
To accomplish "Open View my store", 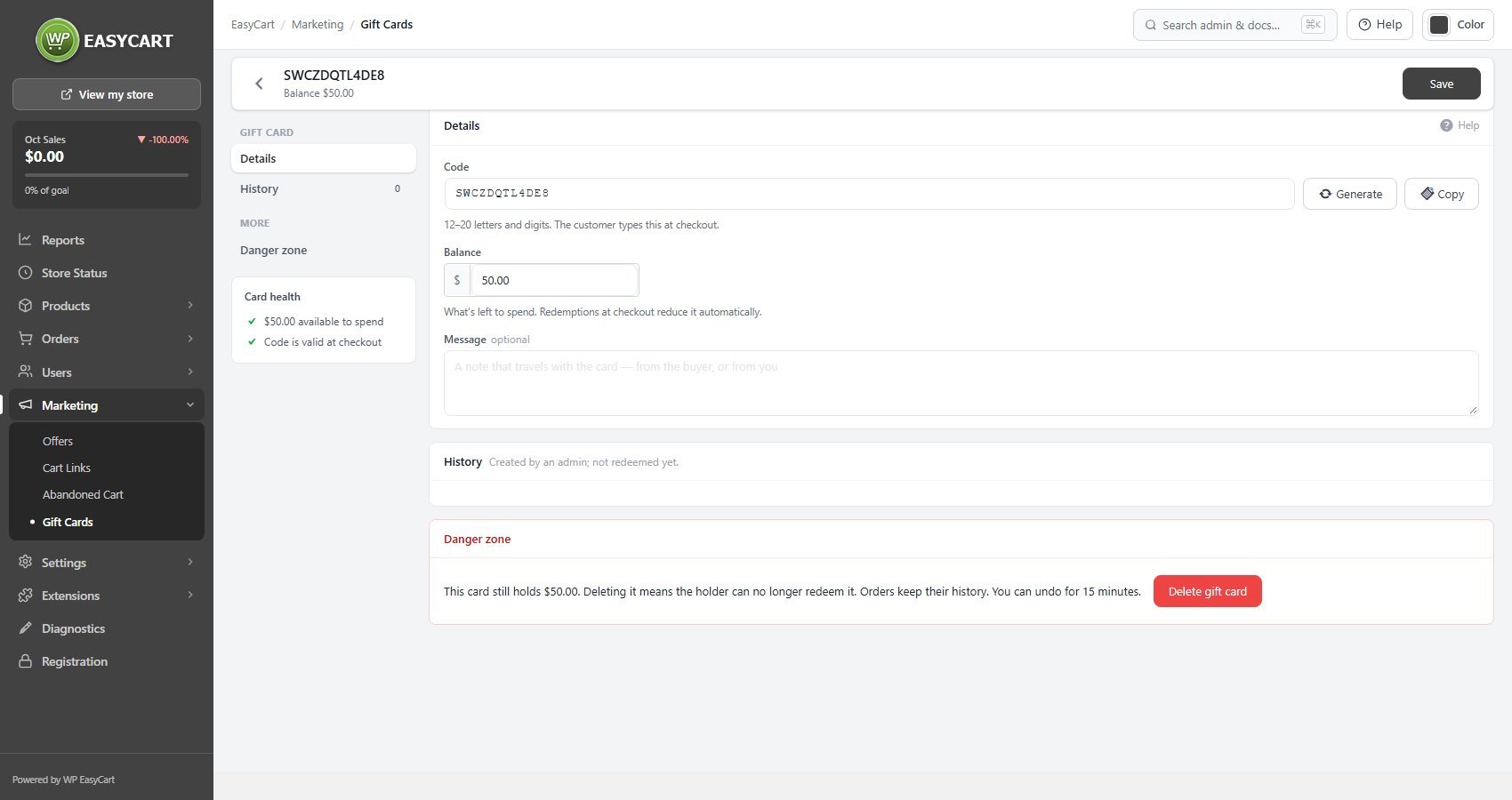I will pos(107,94).
